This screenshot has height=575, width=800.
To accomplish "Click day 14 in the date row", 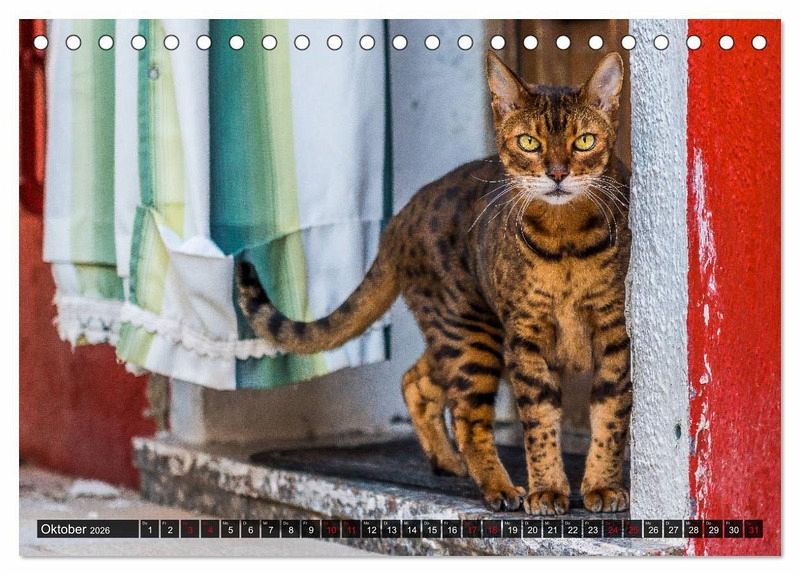I will (412, 529).
